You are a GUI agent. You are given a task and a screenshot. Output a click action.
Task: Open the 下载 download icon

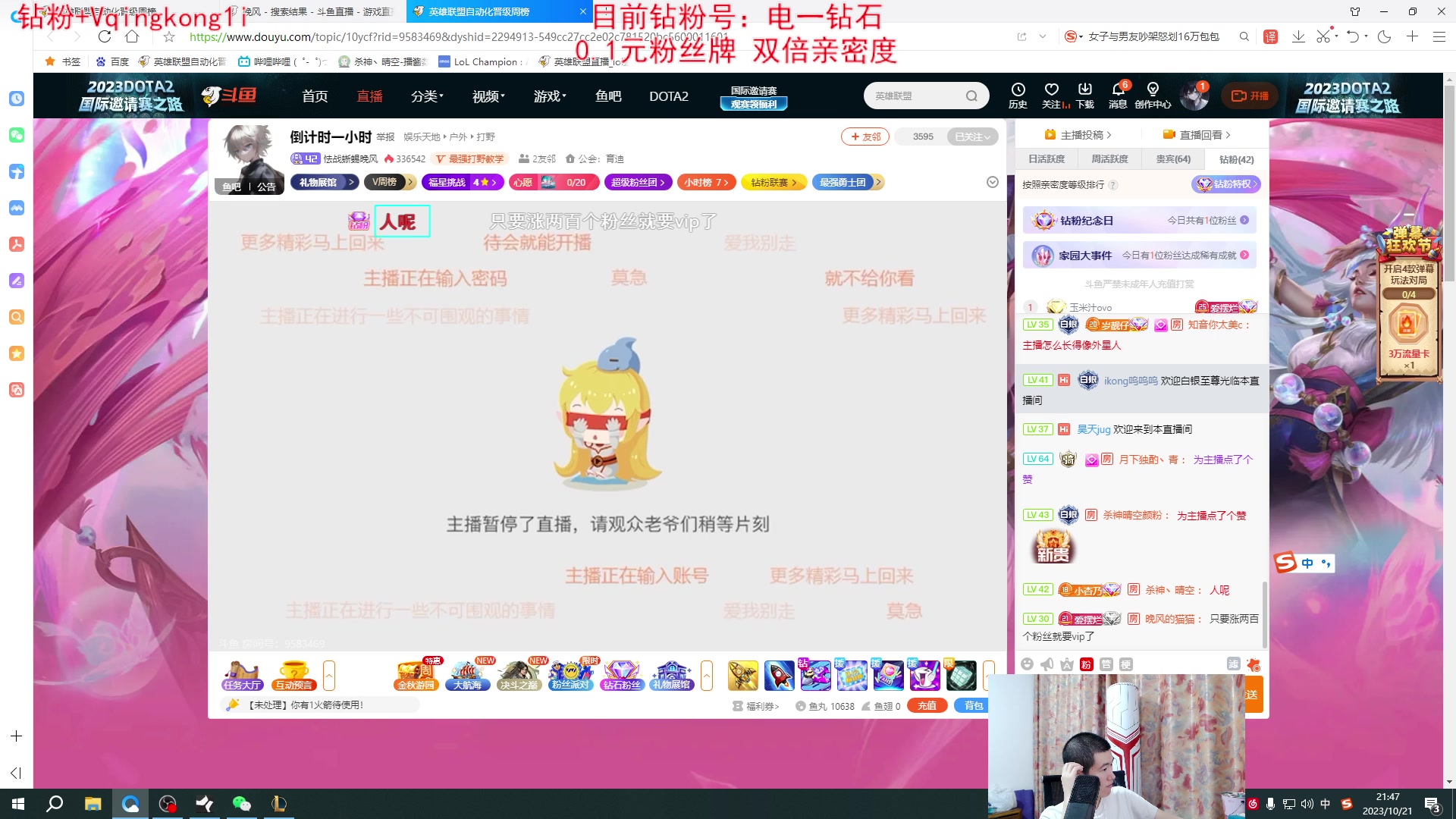point(1085,96)
